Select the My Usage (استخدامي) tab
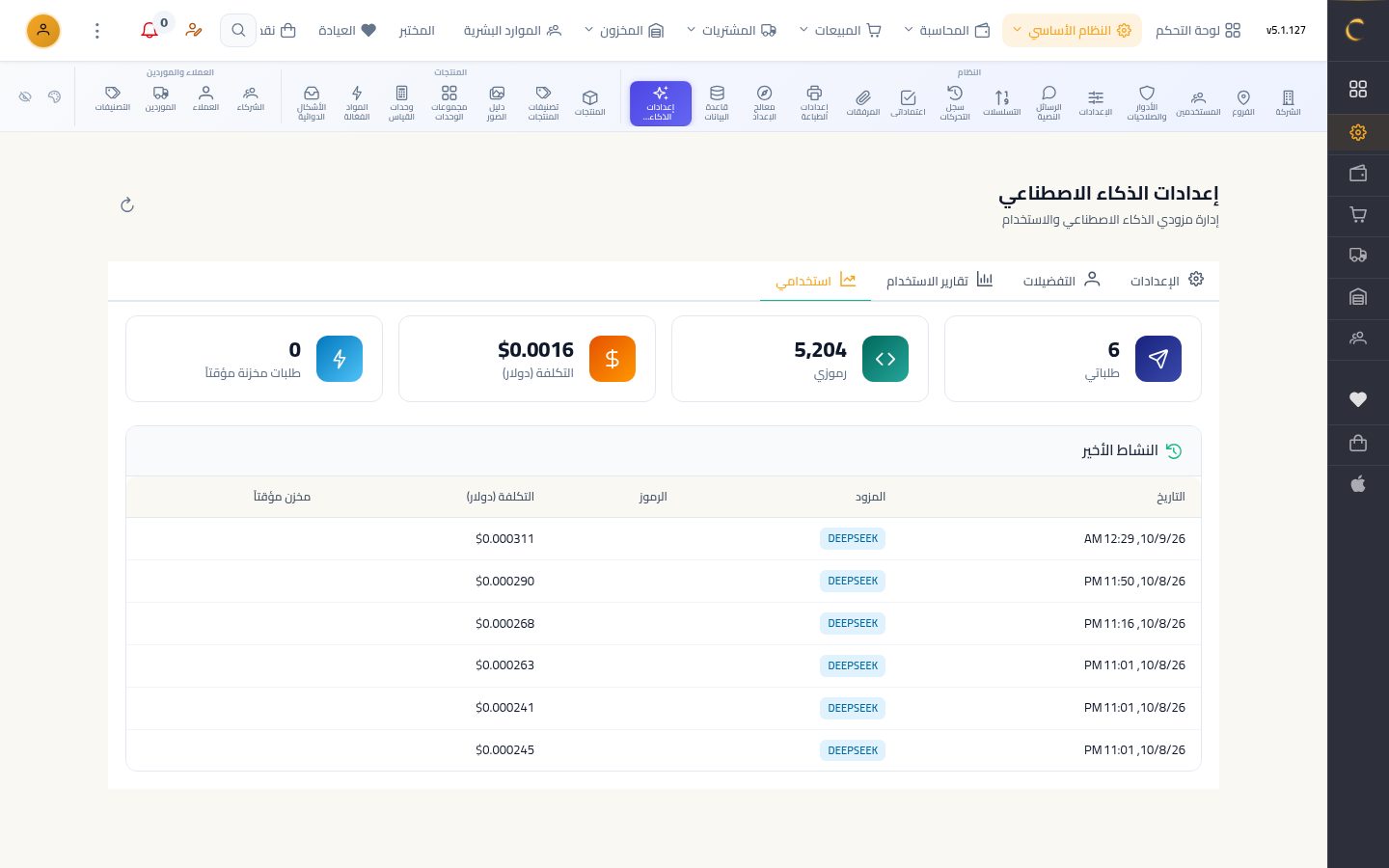 coord(816,280)
